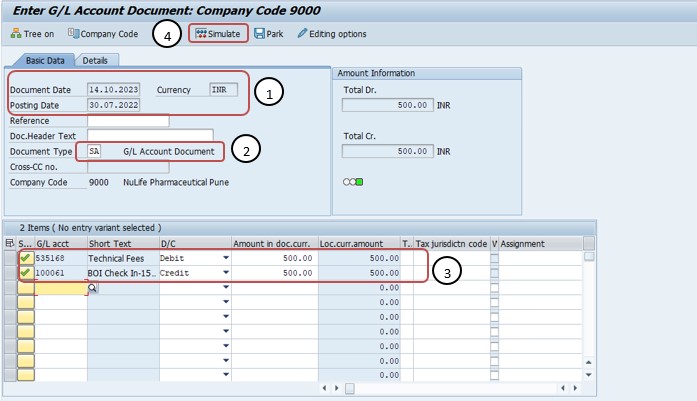The image size is (697, 401).
Task: Open the D/C dropdown in third item row
Action: tap(226, 287)
